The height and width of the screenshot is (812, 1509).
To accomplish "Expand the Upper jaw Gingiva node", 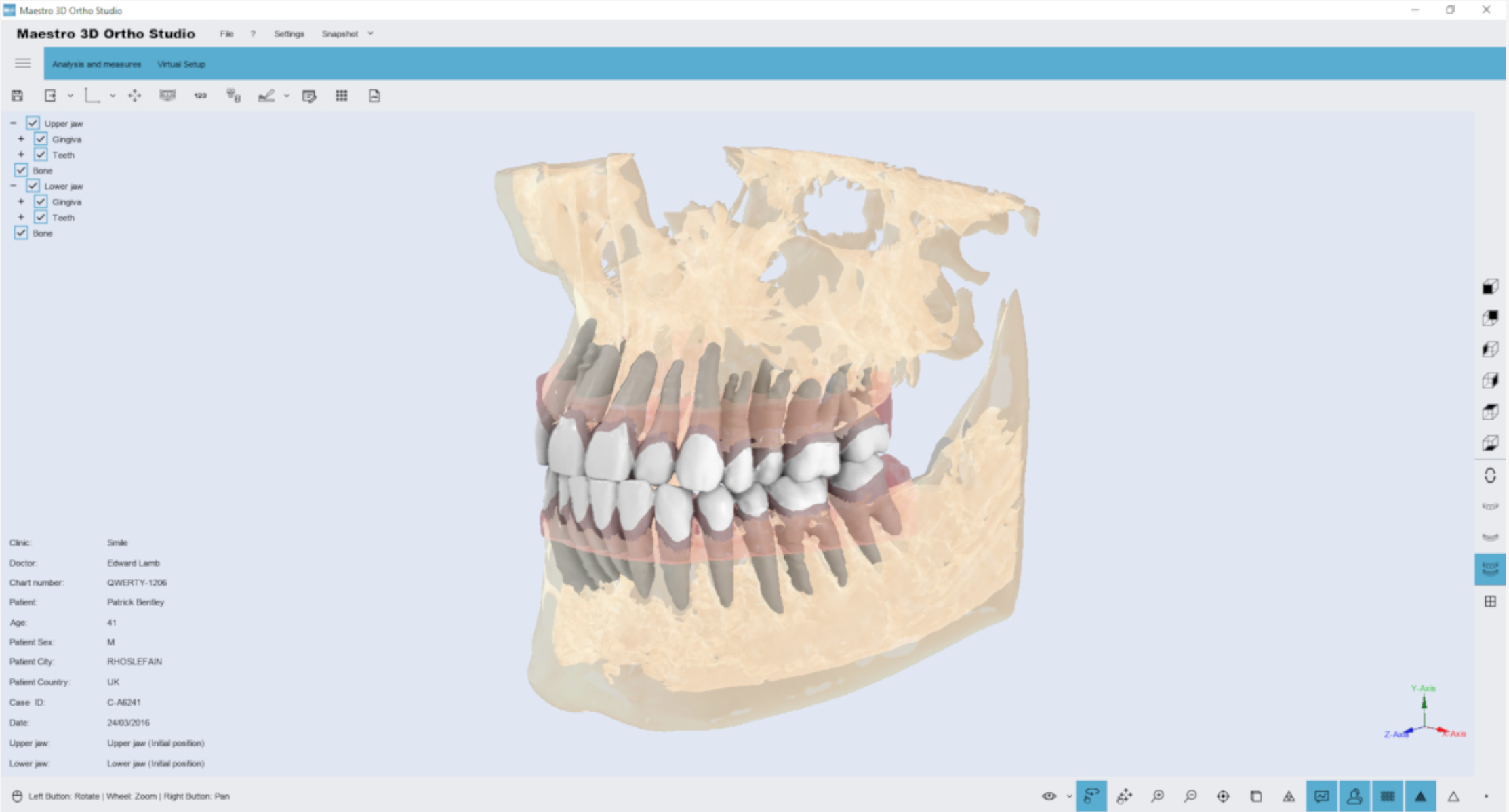I will [21, 139].
